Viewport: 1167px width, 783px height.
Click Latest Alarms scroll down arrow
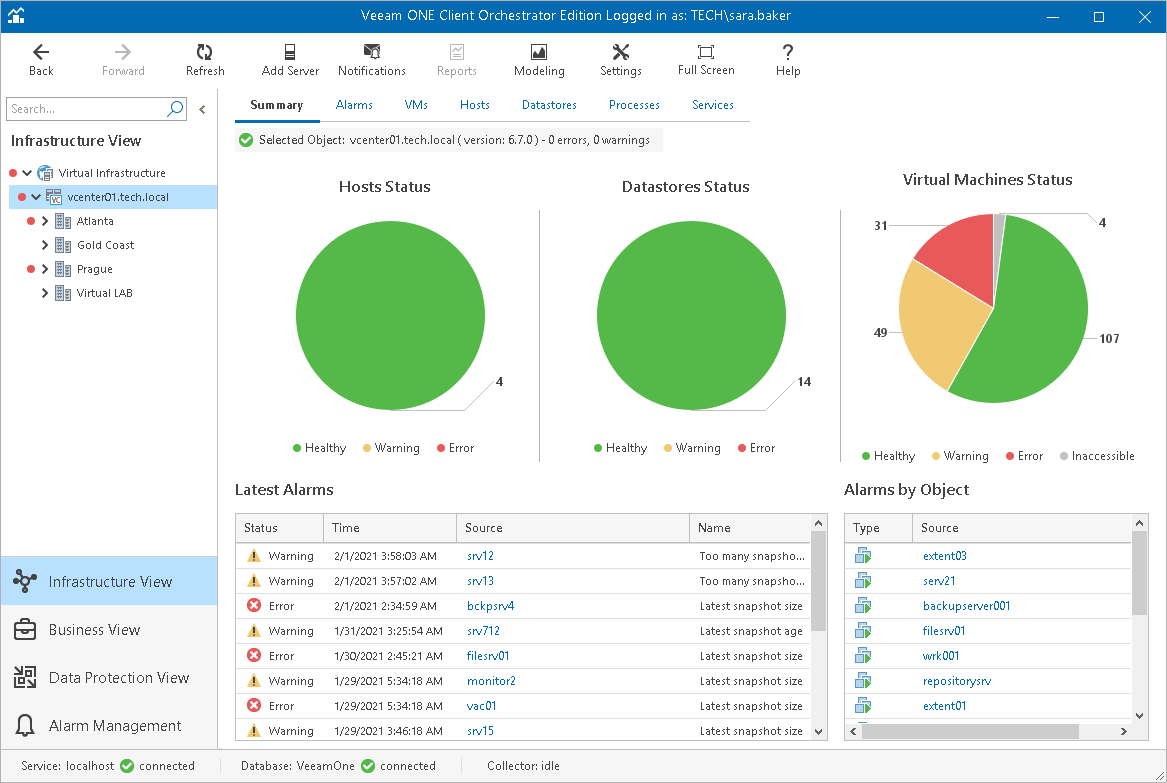pyautogui.click(x=819, y=732)
